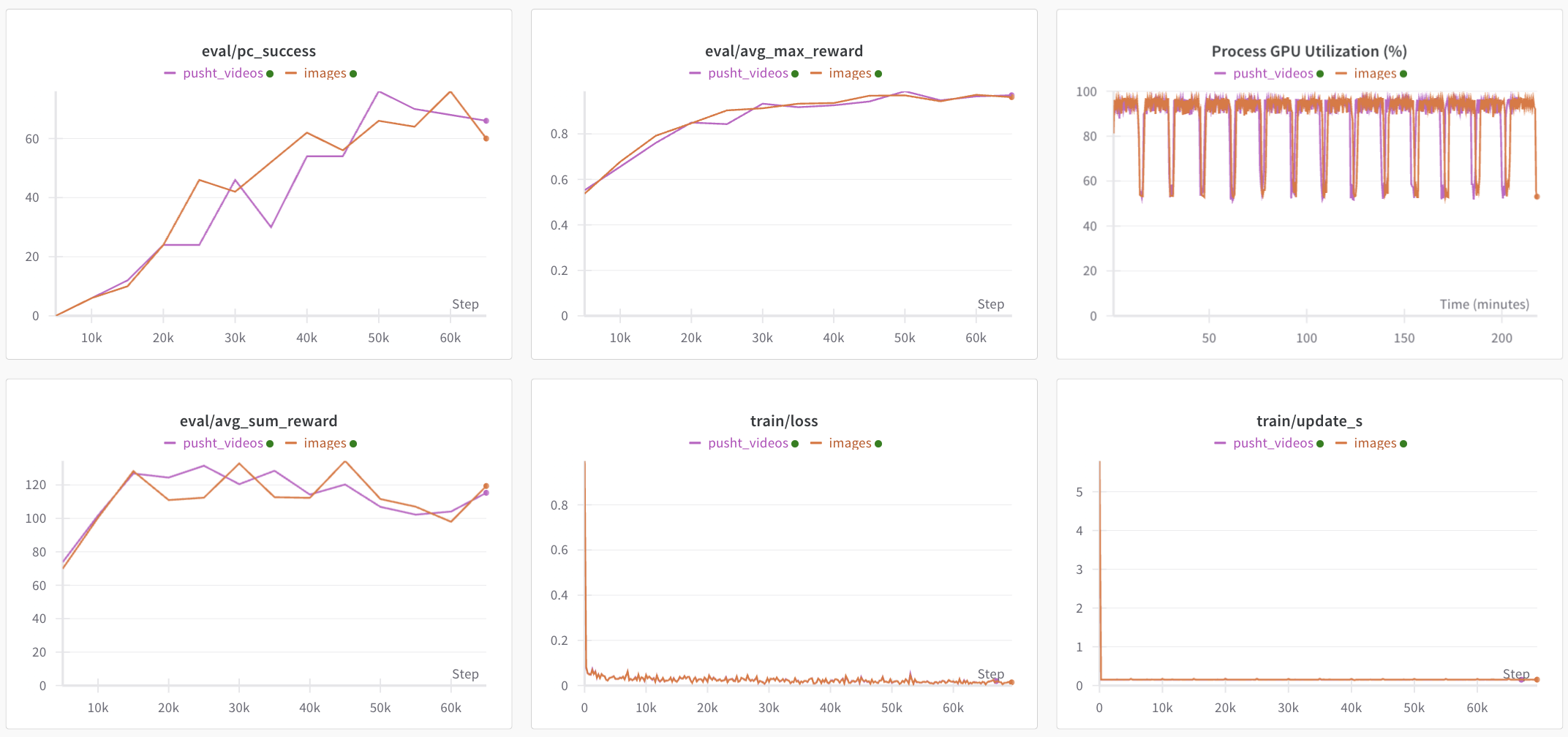This screenshot has height=737, width=1568.
Task: Click green dot next to images in train/loss legend
Action: point(878,444)
